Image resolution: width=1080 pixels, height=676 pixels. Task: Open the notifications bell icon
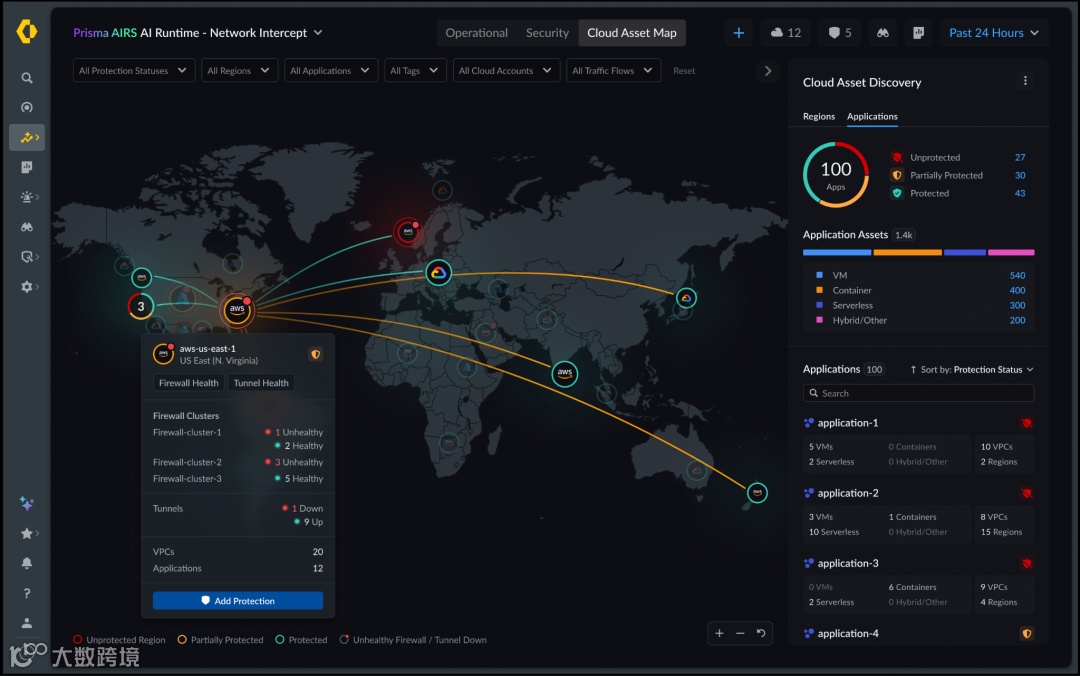pos(27,563)
